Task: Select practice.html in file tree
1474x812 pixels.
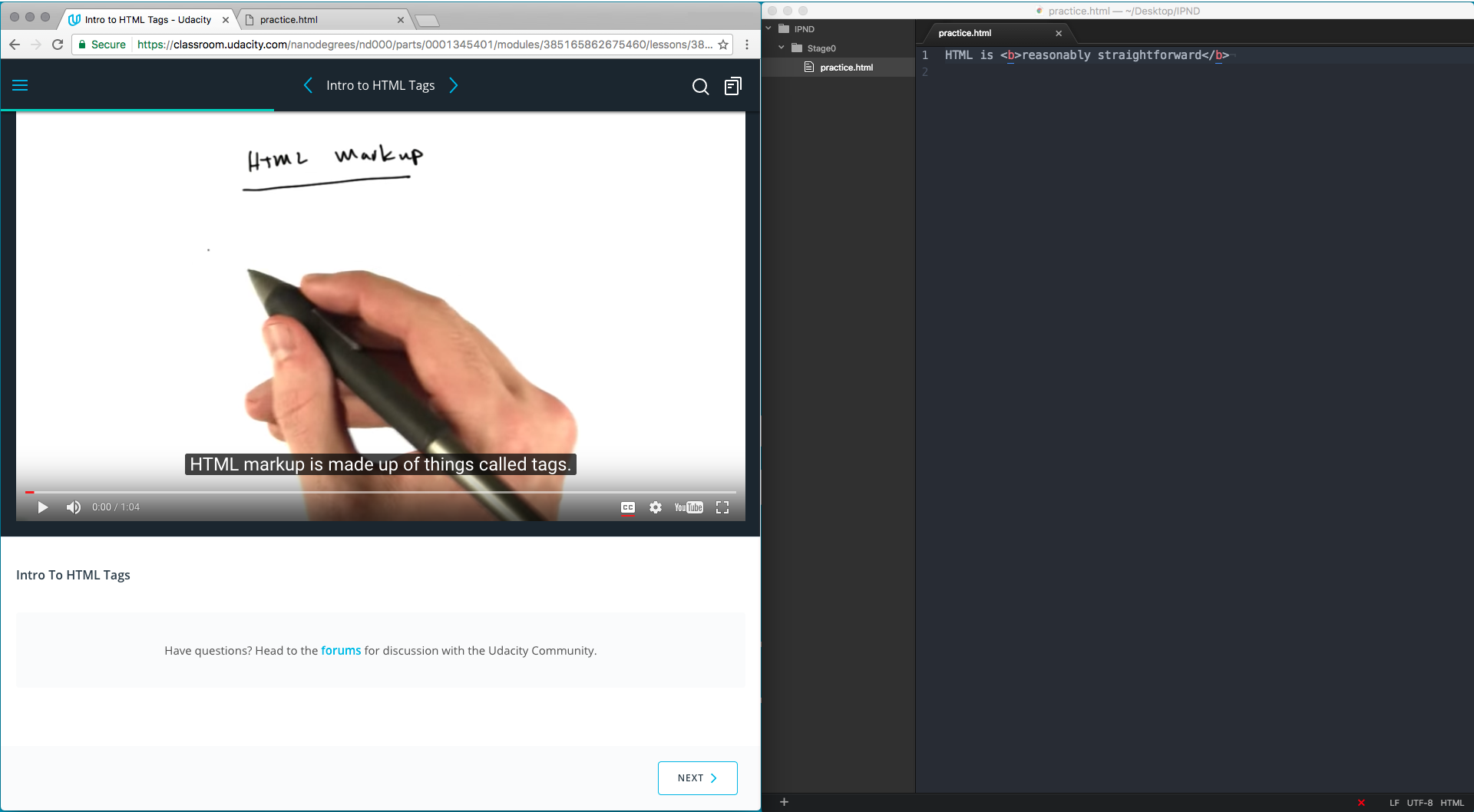Action: pyautogui.click(x=846, y=68)
